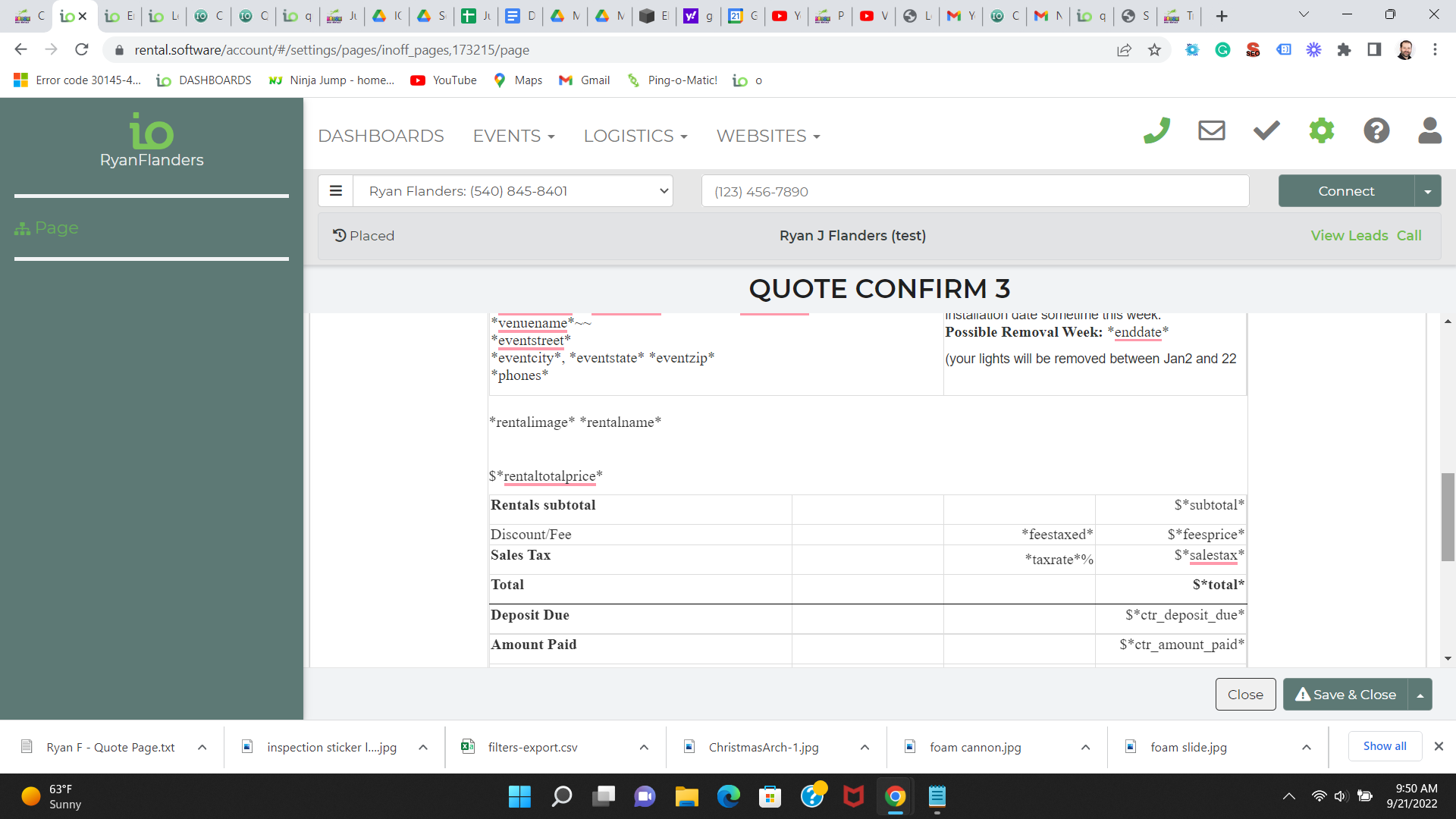The image size is (1456, 819).
Task: Open the Connect button dropdown arrow
Action: (1427, 192)
